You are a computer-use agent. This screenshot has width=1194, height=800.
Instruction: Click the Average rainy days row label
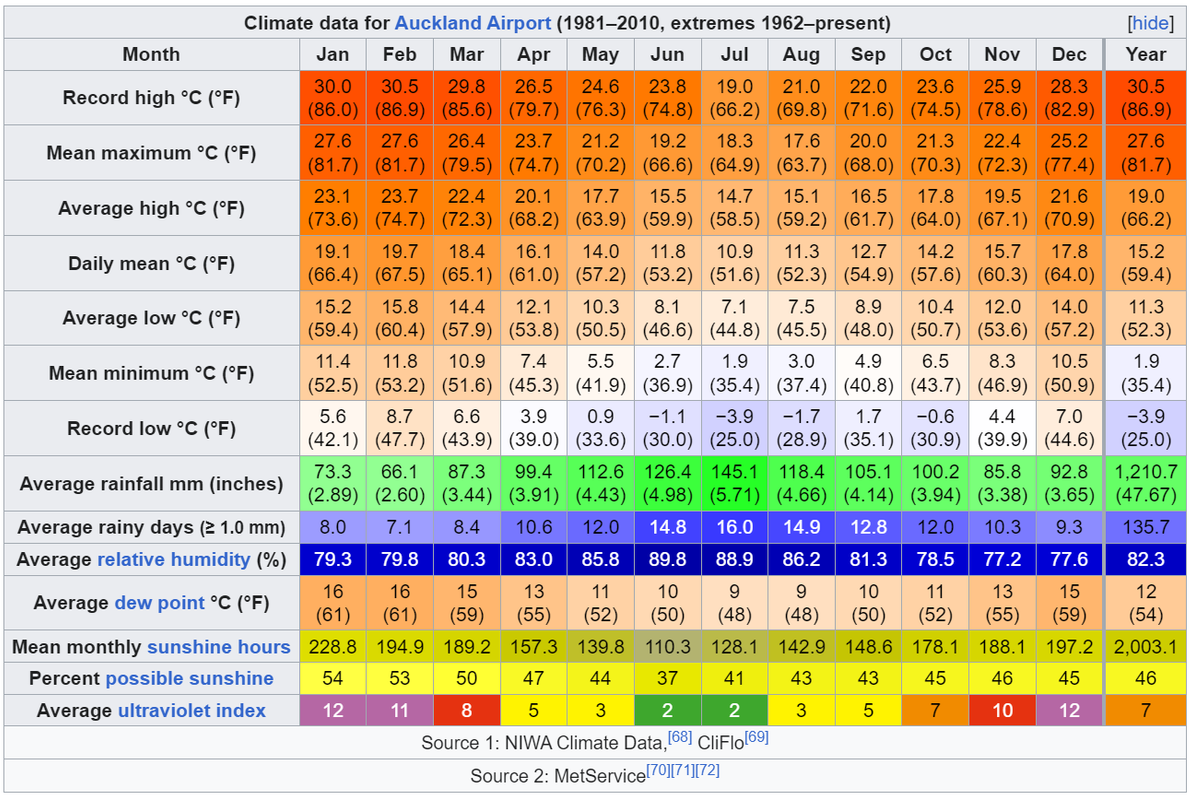(x=152, y=527)
